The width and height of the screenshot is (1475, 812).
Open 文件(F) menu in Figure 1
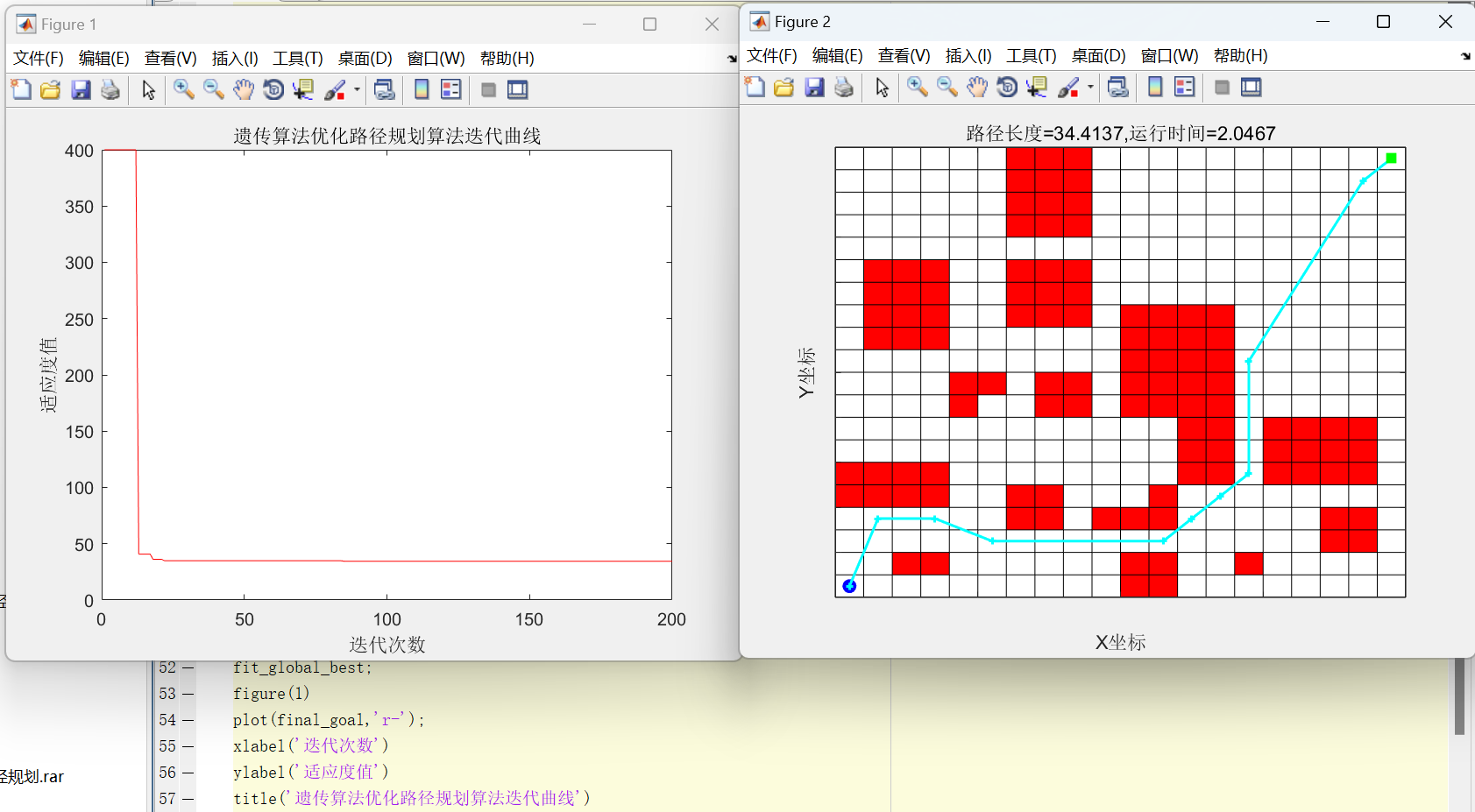38,58
